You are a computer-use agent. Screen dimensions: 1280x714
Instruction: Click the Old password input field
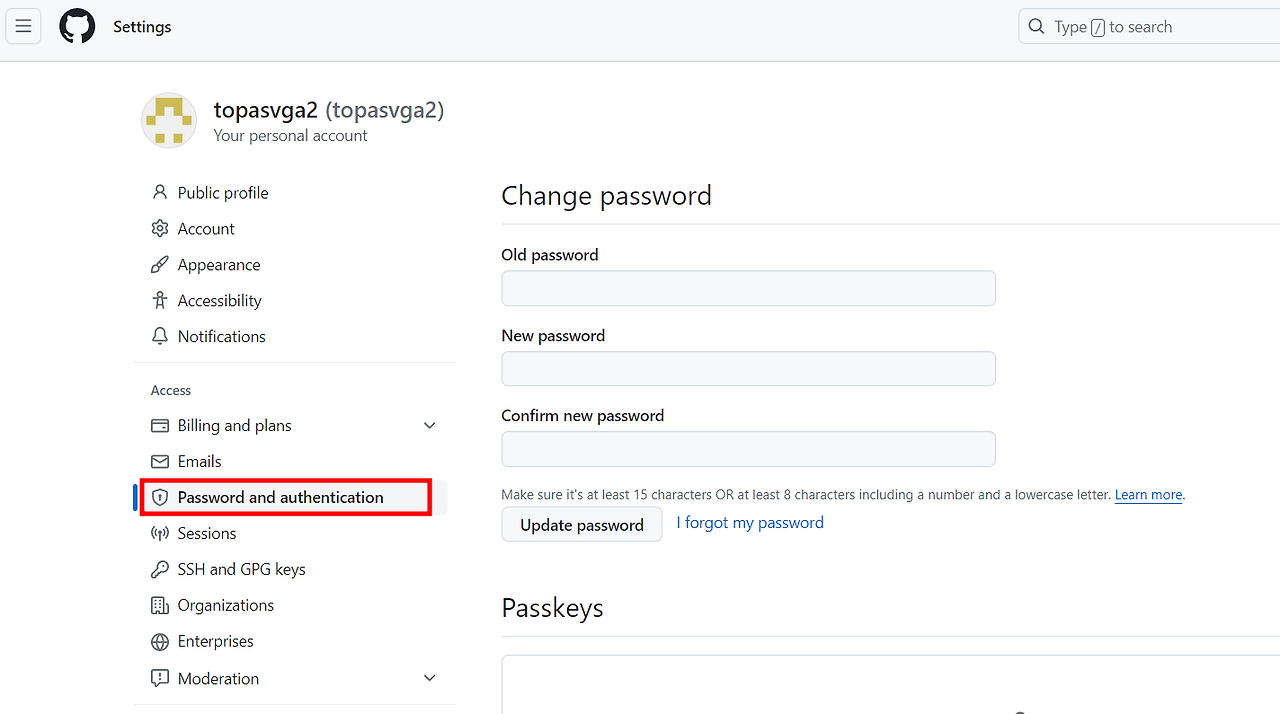point(748,288)
